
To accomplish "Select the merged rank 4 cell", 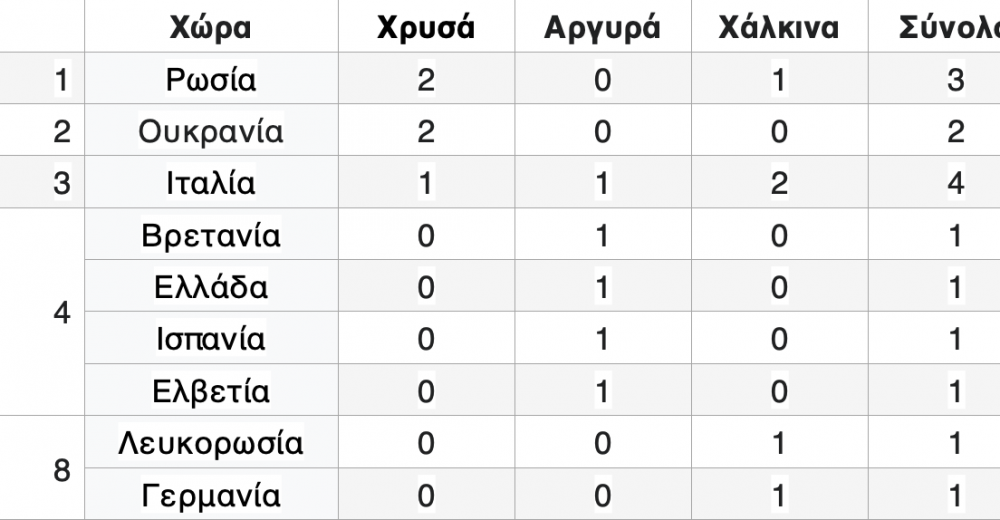I will point(61,313).
